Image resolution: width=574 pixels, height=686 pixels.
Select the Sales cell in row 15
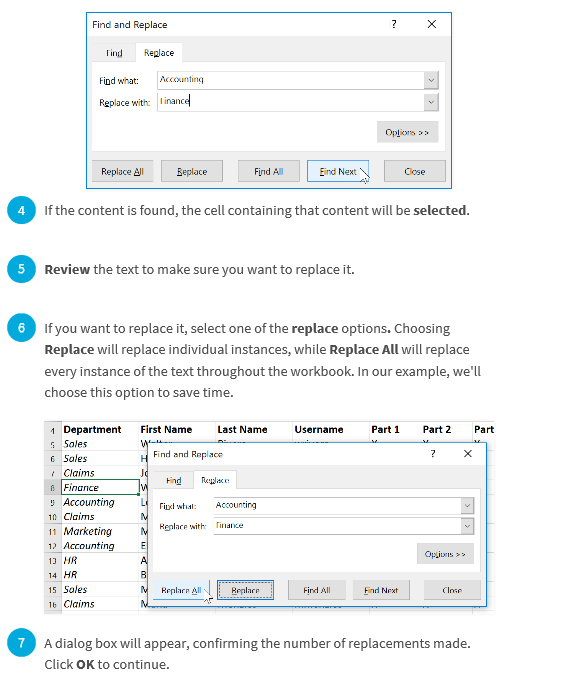(100, 589)
